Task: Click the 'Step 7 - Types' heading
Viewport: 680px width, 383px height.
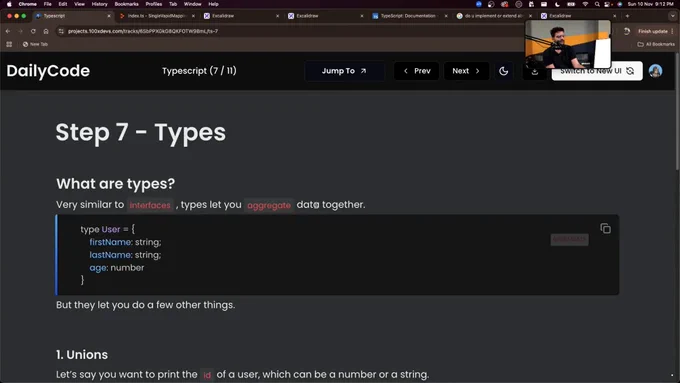Action: (x=141, y=132)
